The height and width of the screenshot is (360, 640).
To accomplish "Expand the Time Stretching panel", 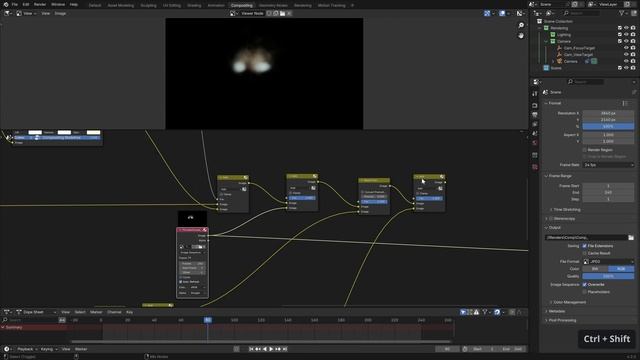I will pos(551,210).
